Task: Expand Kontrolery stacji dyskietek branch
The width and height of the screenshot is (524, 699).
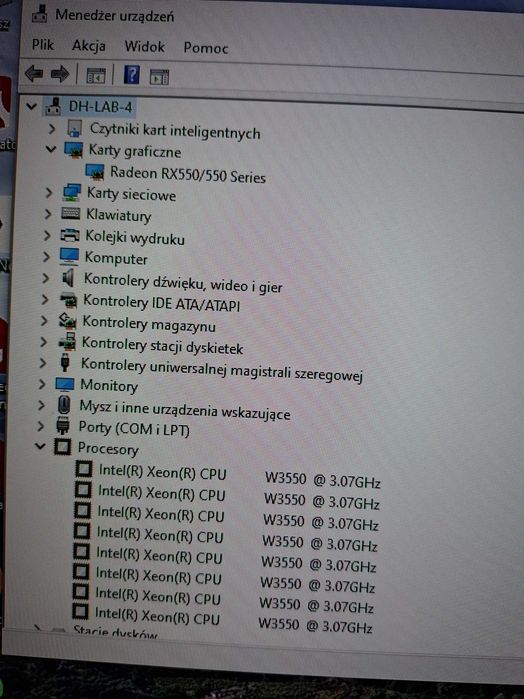Action: tap(43, 342)
